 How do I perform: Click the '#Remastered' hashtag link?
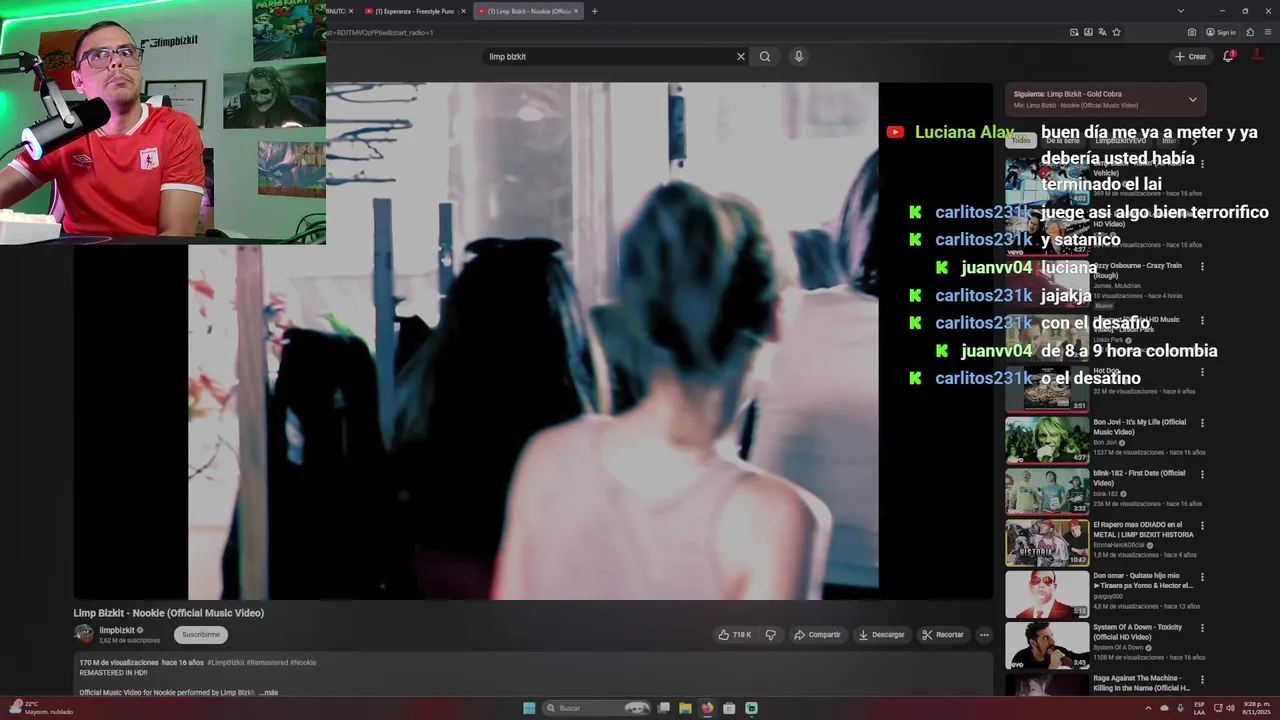point(268,662)
